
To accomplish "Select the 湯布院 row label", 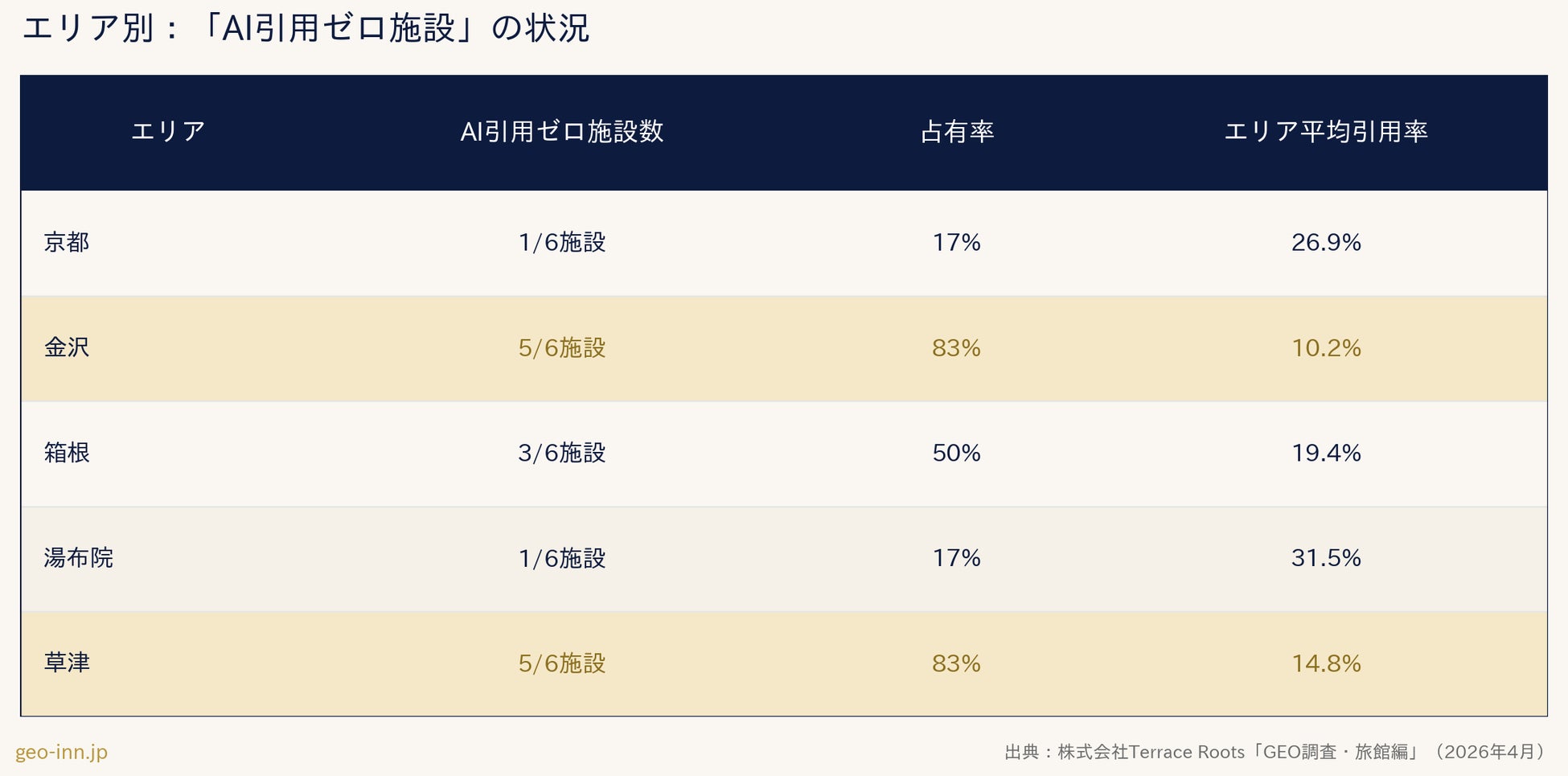I will pos(79,558).
